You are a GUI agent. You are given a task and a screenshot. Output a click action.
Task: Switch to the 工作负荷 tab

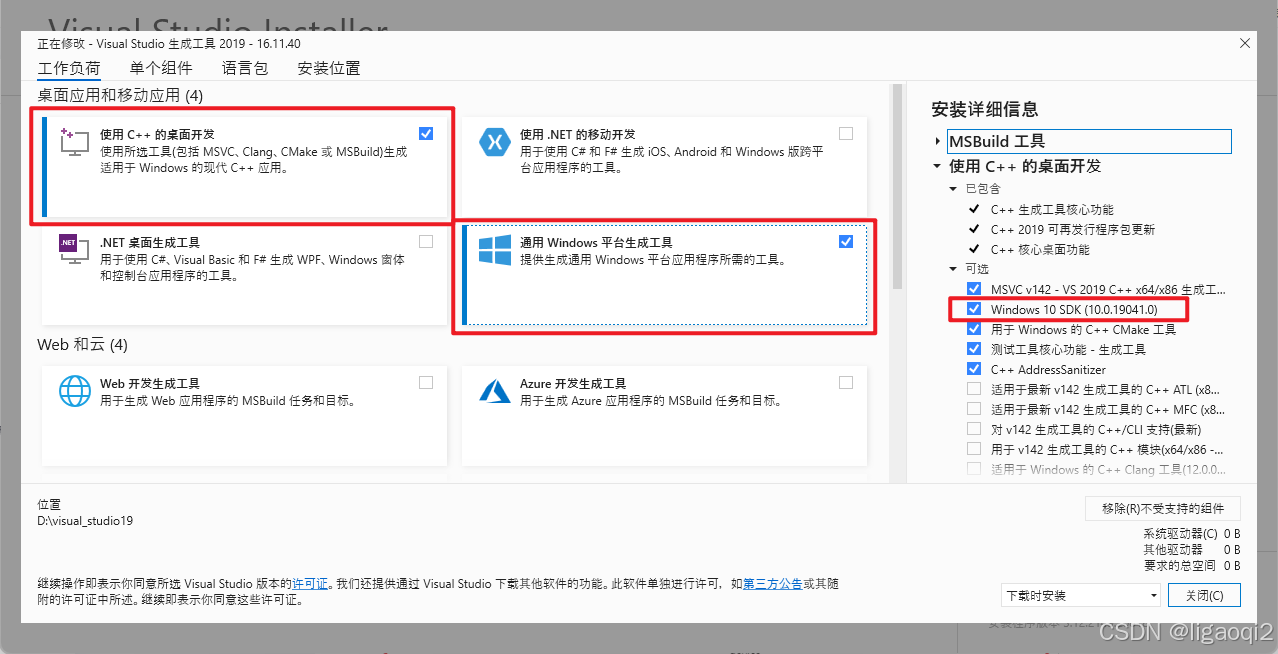coord(69,69)
